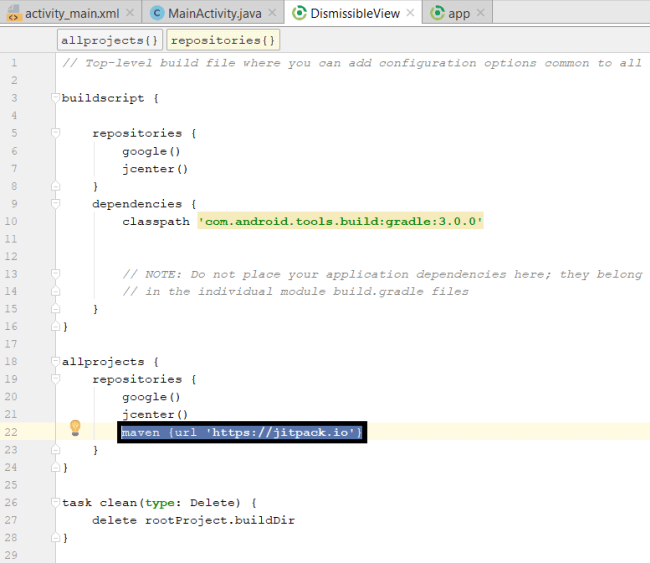Click jcenter() on line 7
Viewport: 650px width, 563px height.
click(x=155, y=169)
